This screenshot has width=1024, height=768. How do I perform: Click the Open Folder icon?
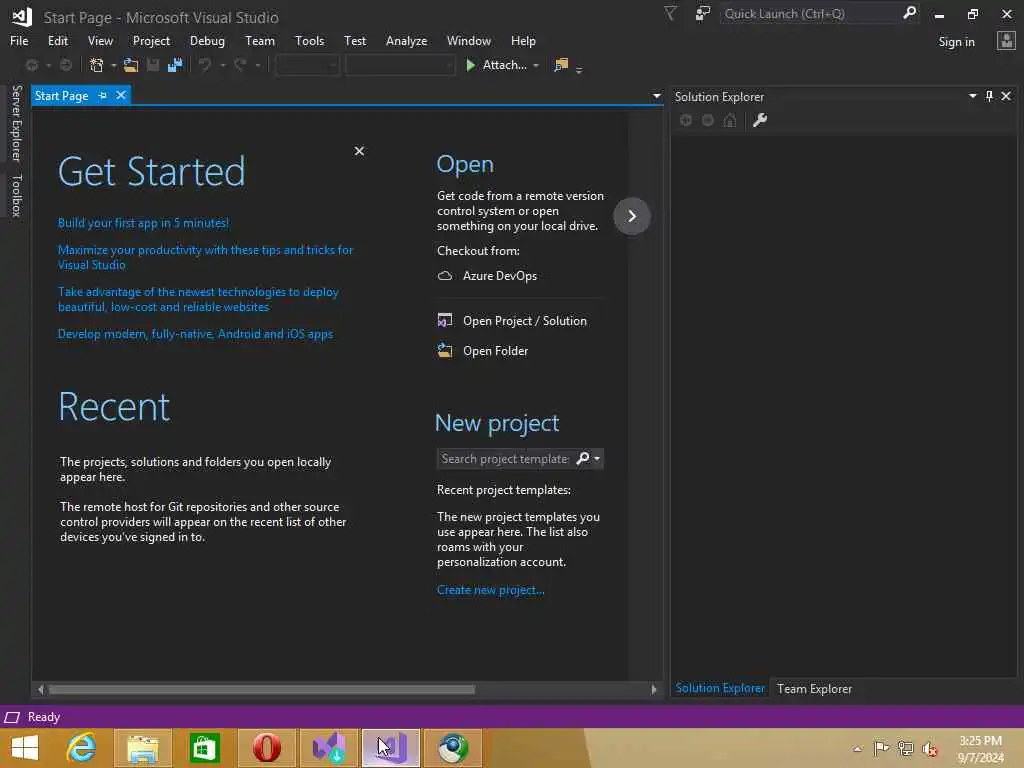click(x=445, y=350)
